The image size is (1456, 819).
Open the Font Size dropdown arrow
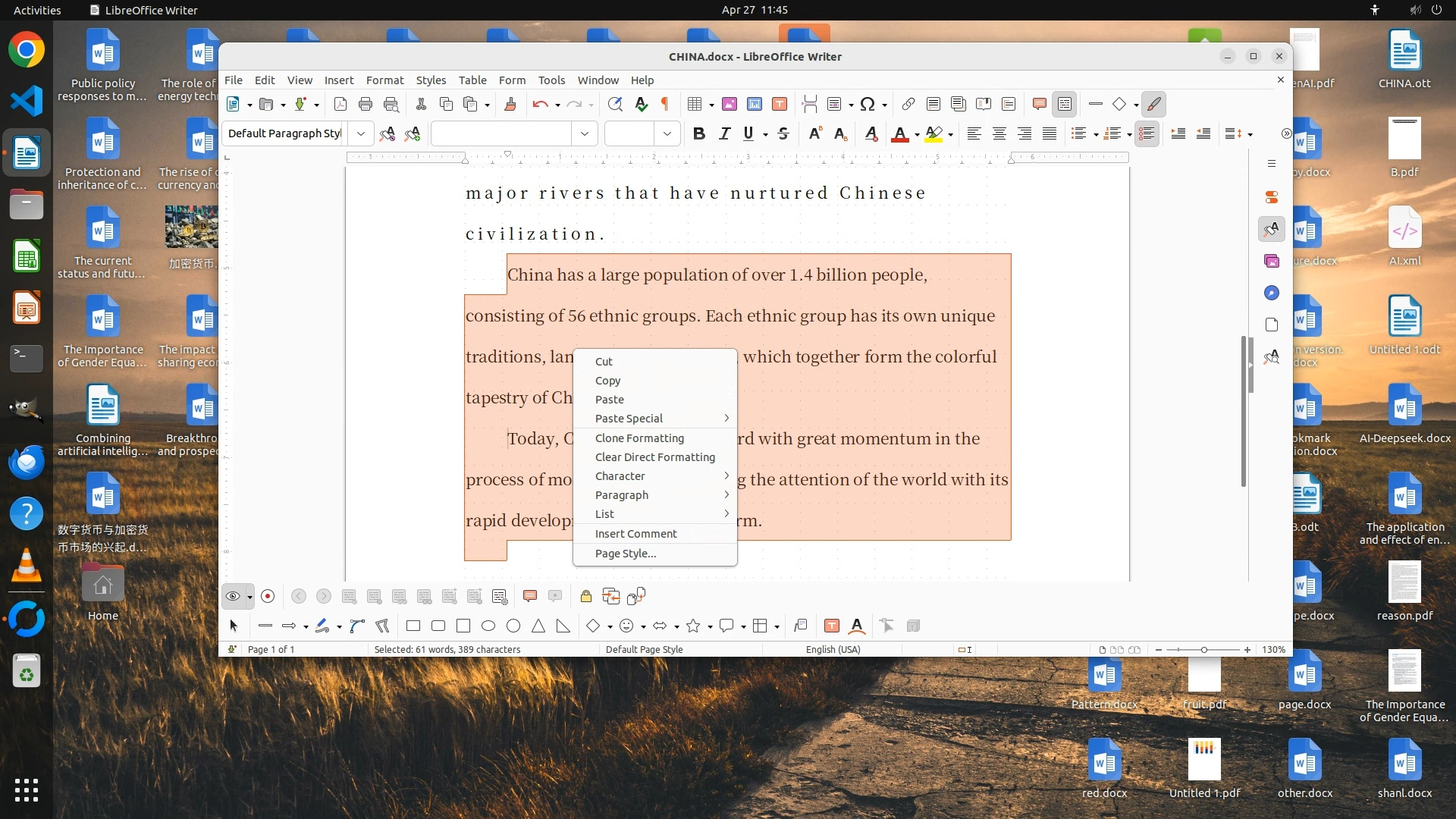pos(667,134)
